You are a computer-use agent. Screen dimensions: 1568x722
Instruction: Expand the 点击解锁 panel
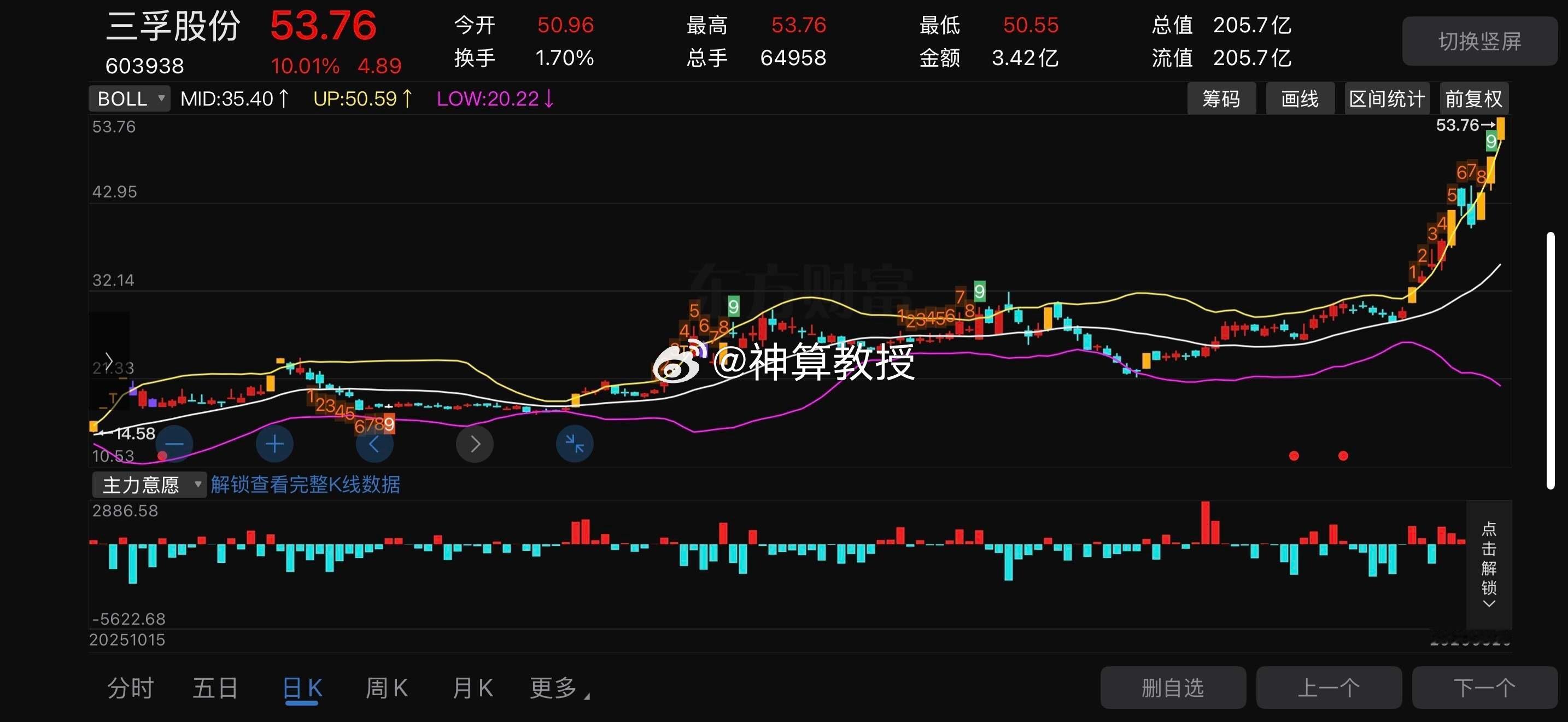[1489, 565]
